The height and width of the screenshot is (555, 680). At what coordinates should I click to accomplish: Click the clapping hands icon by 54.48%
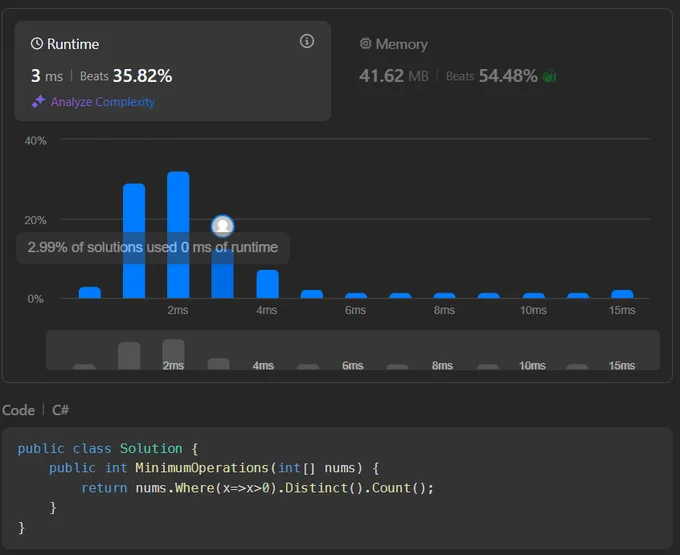pyautogui.click(x=549, y=76)
